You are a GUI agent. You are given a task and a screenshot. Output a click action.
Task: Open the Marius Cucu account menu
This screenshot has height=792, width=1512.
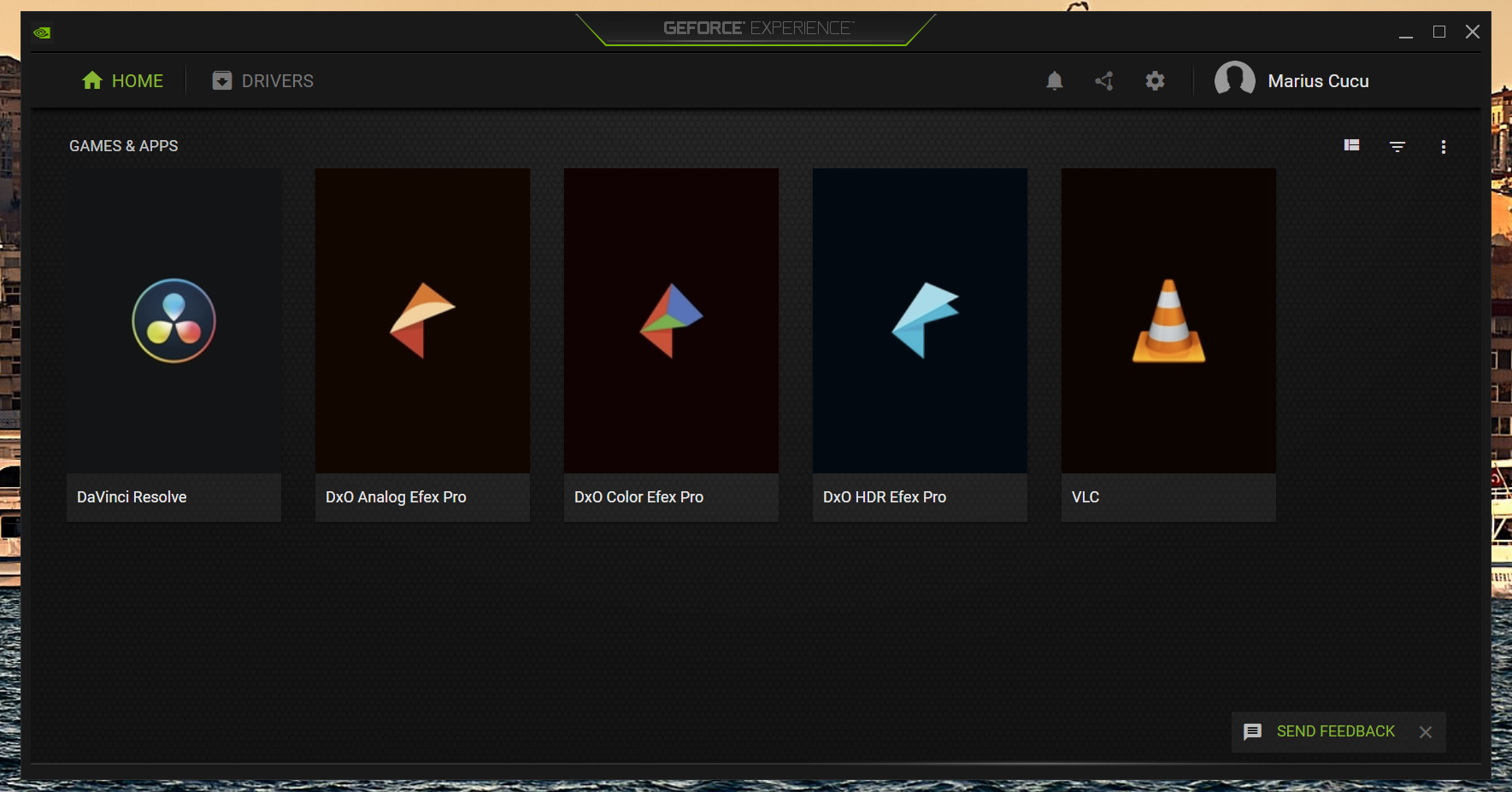(x=1318, y=81)
